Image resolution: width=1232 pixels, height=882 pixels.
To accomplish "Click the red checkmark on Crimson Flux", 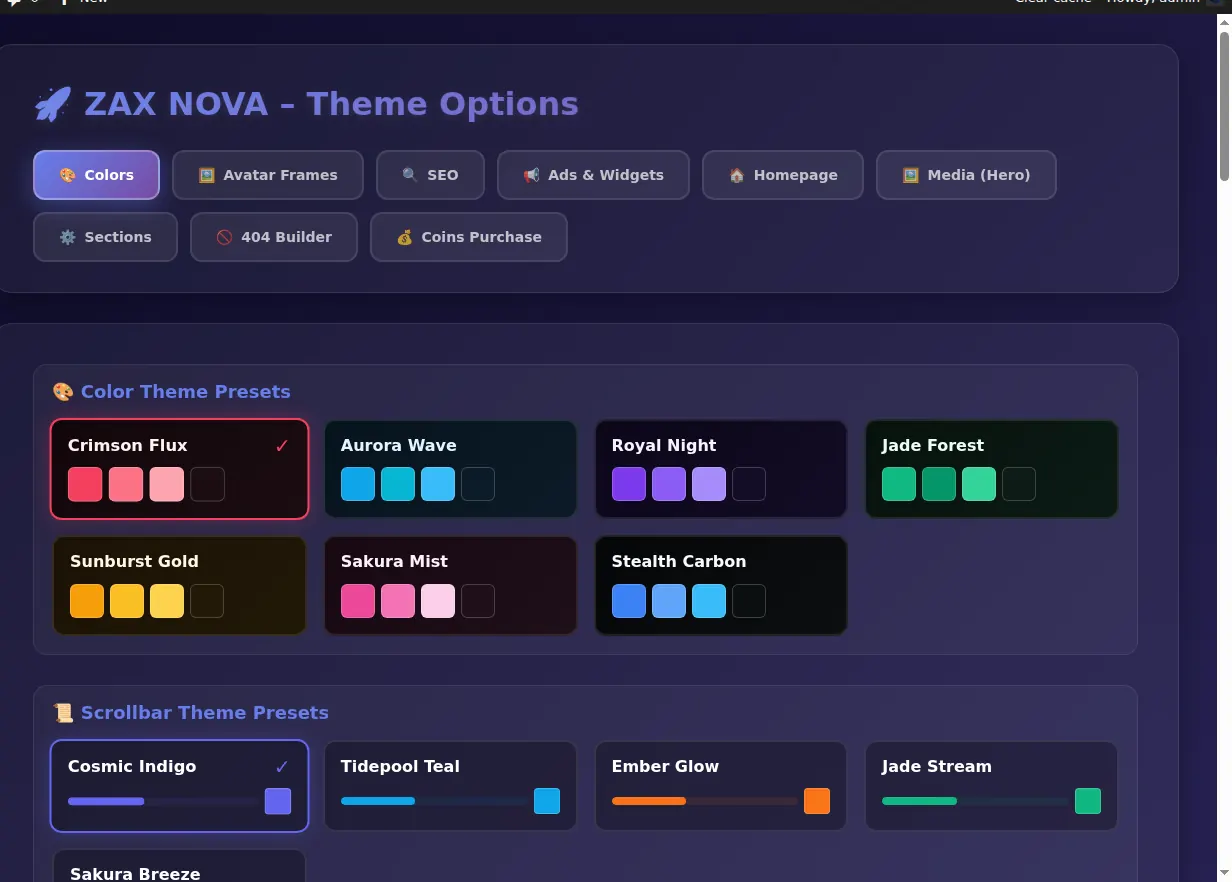I will pyautogui.click(x=282, y=446).
